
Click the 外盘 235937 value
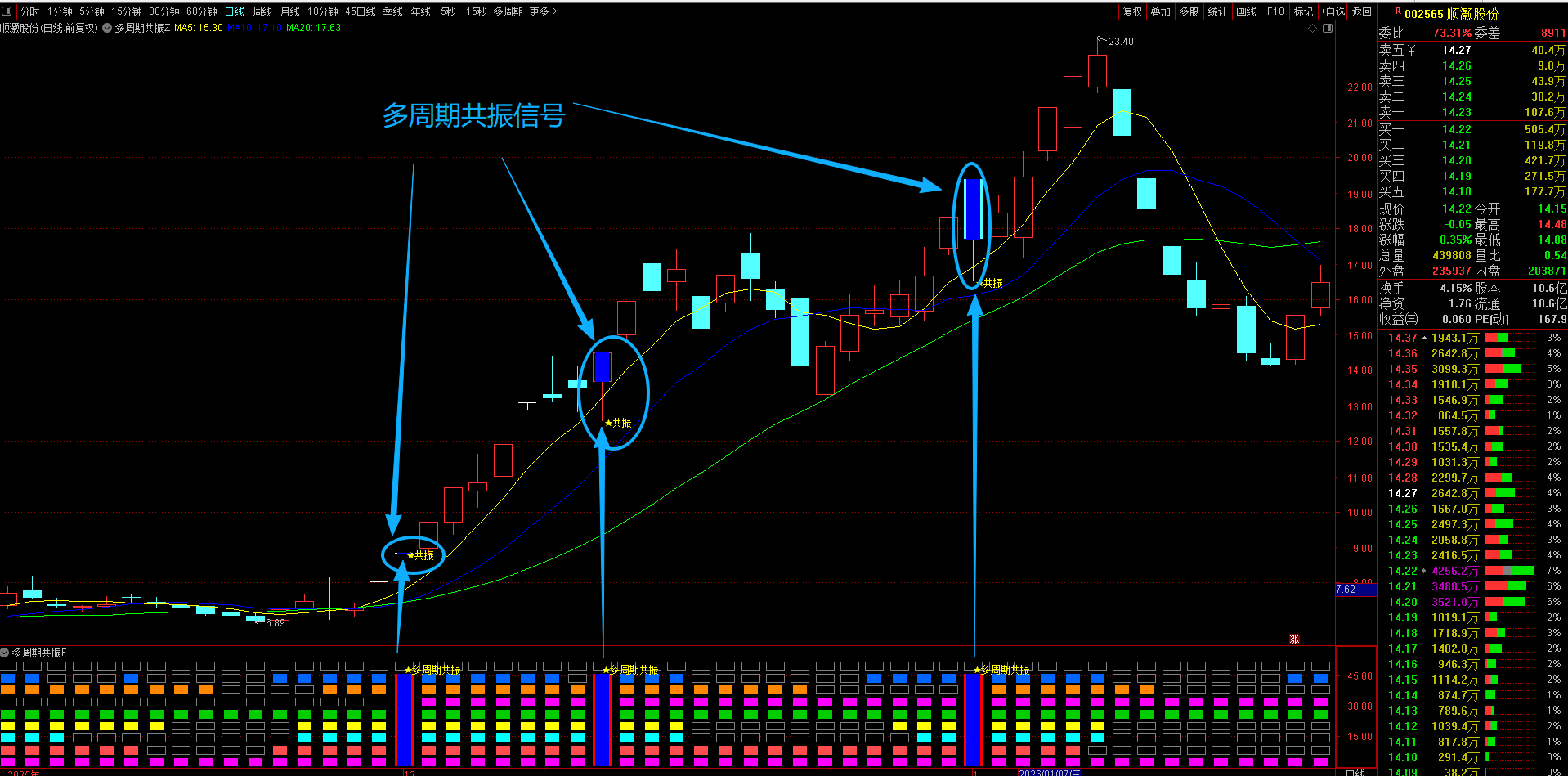1452,271
